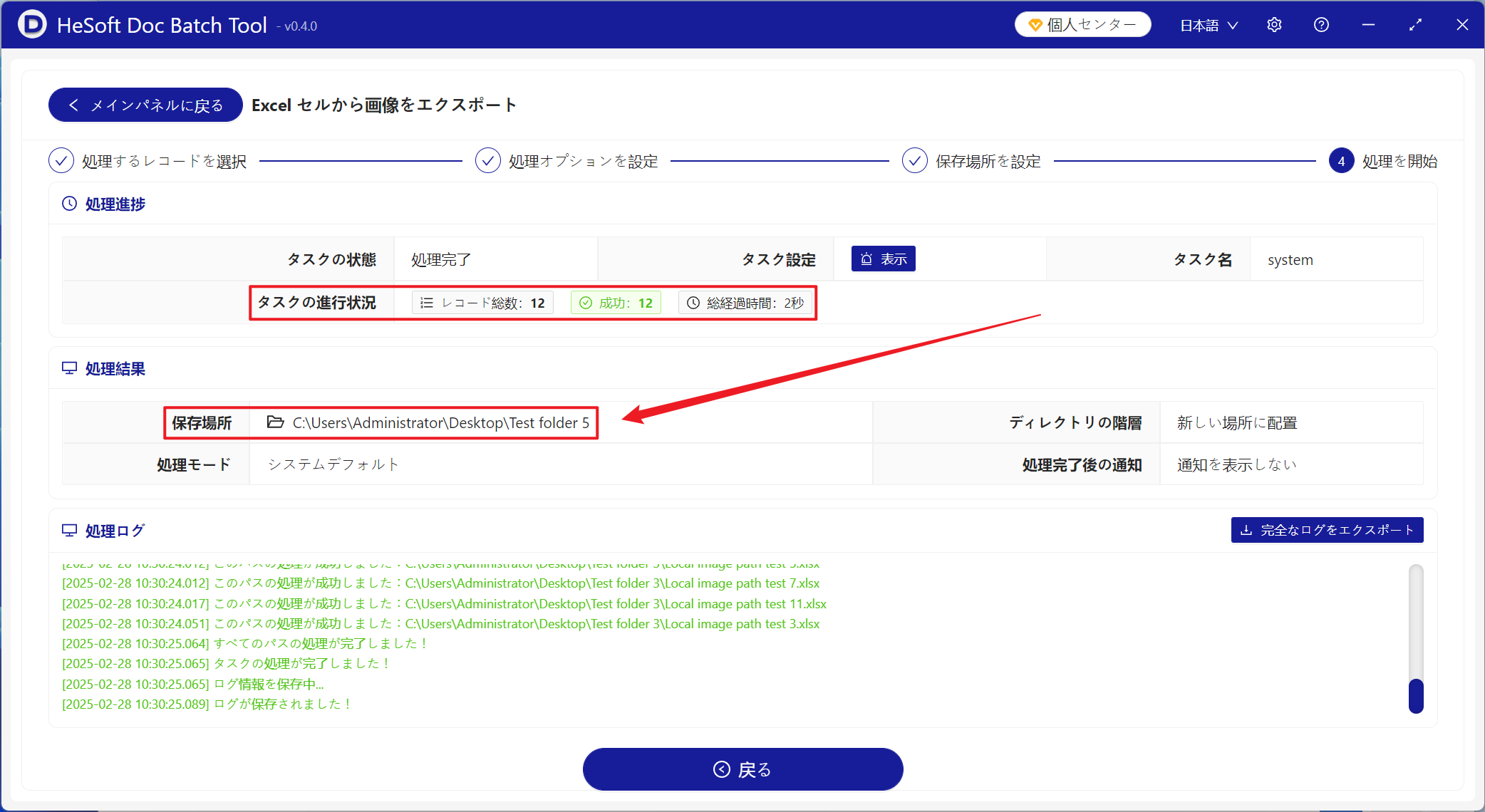Select step 4 処理を開始
Screen dimensions: 1485x812
[1383, 161]
